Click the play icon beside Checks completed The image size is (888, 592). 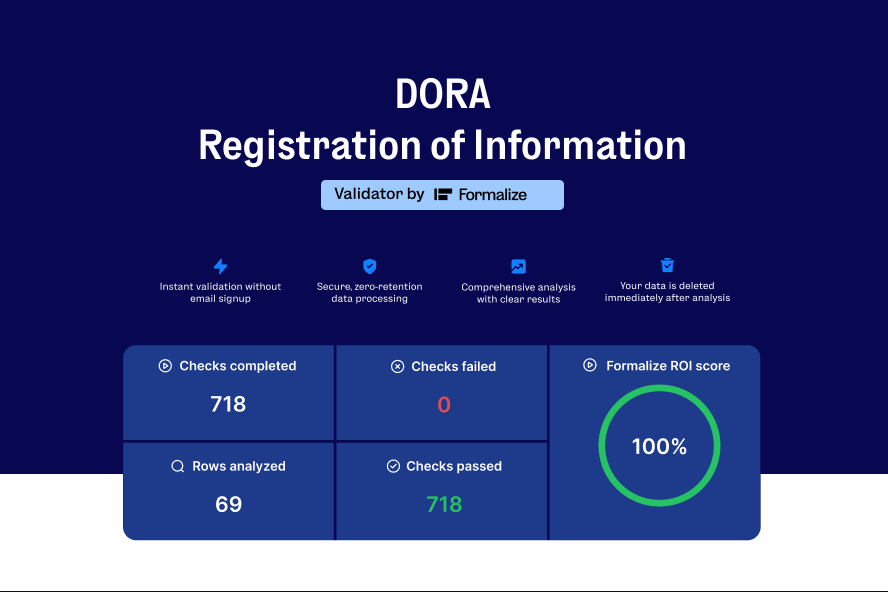click(165, 366)
